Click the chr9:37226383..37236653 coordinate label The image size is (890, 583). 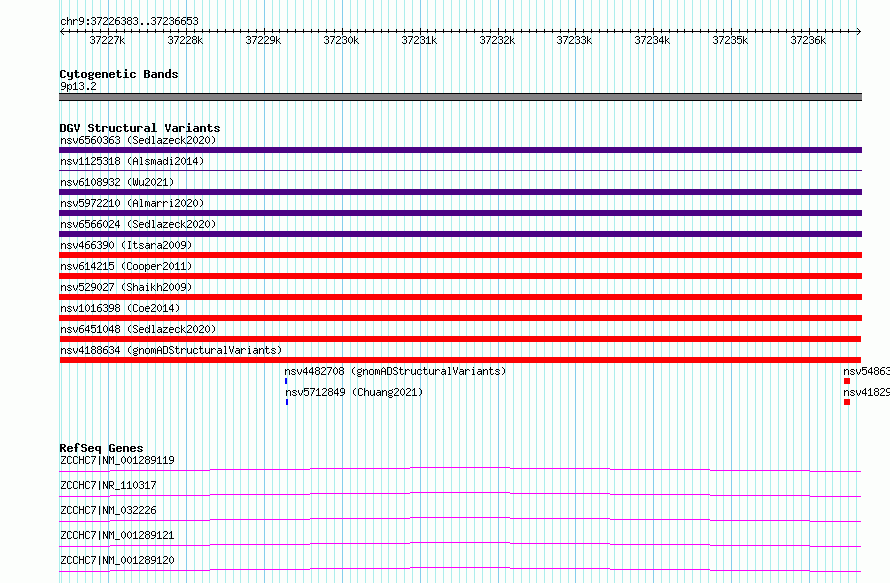129,21
